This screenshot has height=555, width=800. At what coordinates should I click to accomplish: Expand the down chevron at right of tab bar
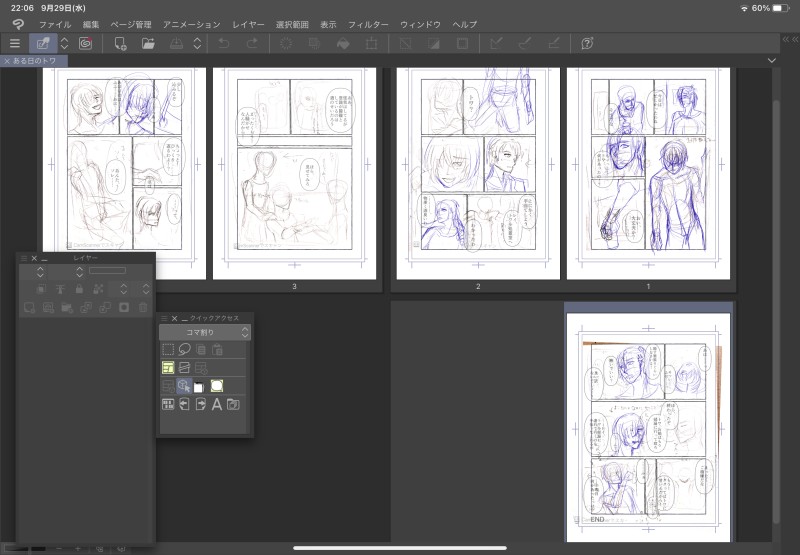click(772, 60)
